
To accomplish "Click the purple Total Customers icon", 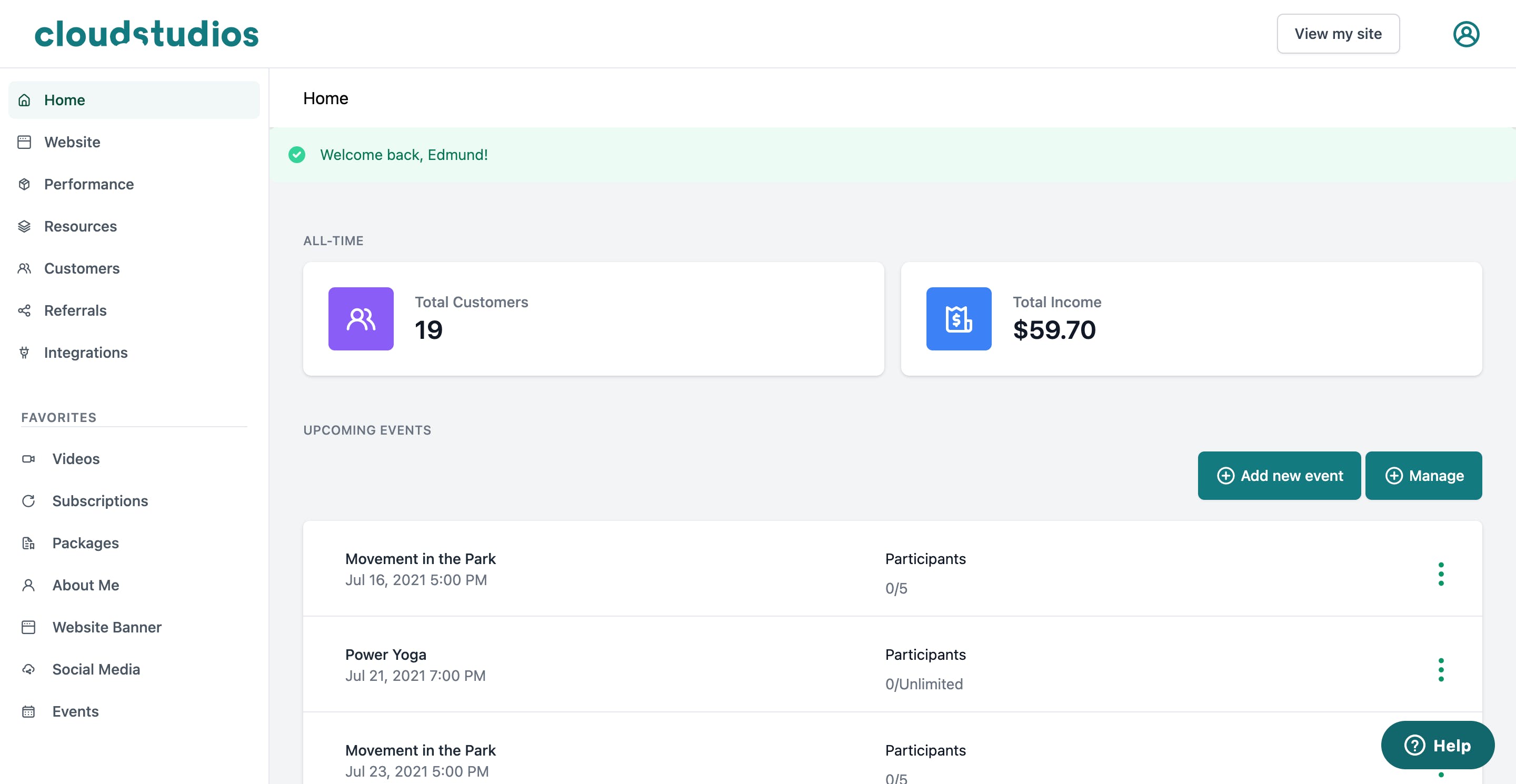I will pyautogui.click(x=361, y=319).
